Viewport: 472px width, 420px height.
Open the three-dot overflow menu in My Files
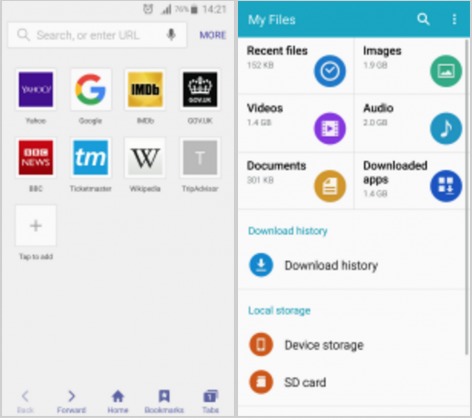[x=454, y=19]
